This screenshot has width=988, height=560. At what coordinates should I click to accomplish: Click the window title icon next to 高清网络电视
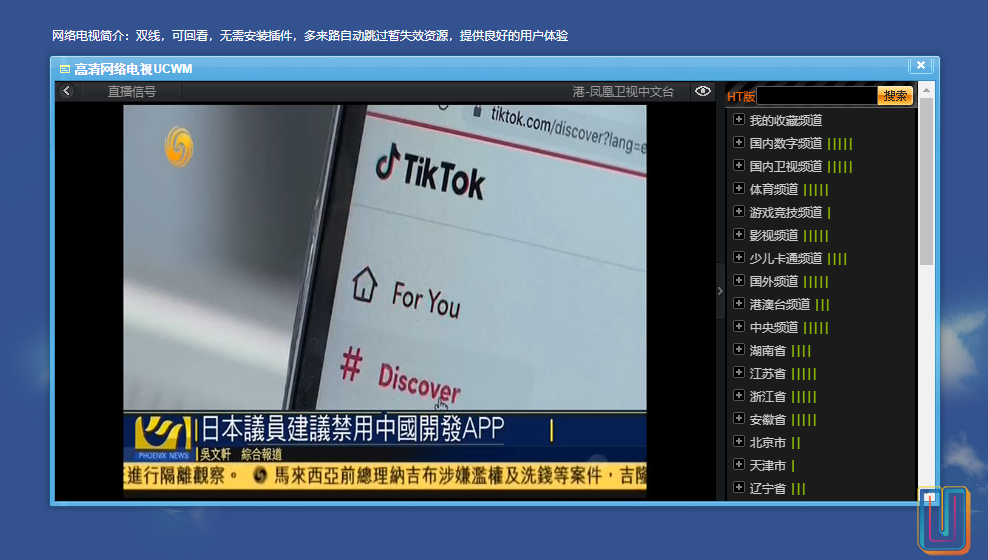coord(64,69)
